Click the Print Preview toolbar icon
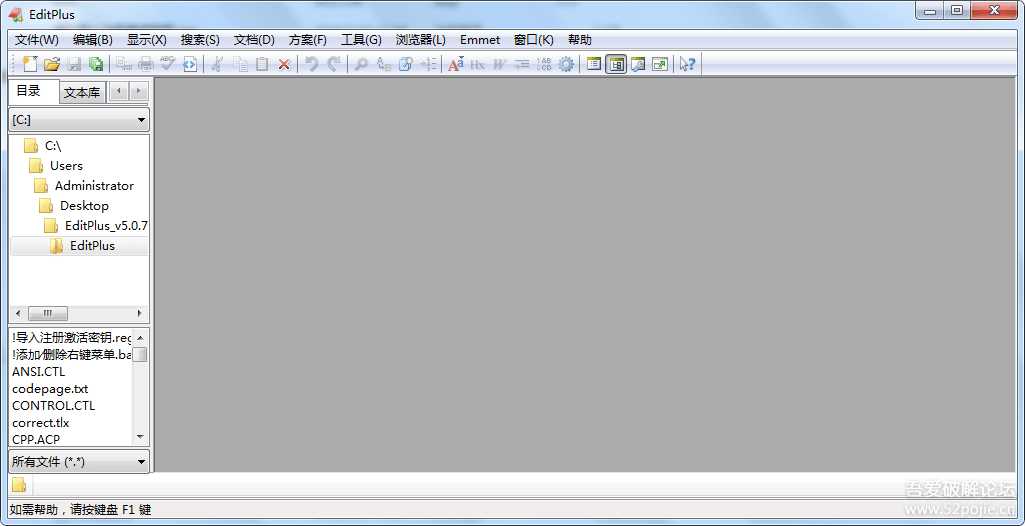Image resolution: width=1025 pixels, height=526 pixels. click(124, 63)
